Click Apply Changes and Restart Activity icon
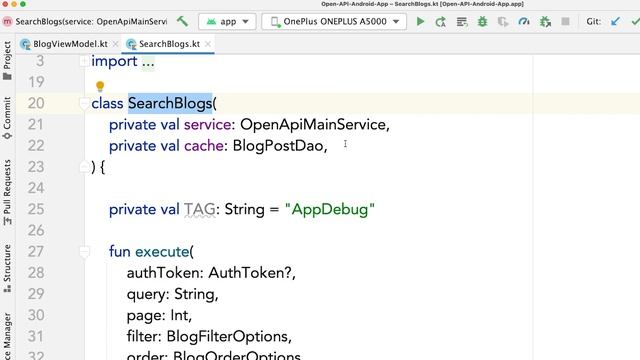This screenshot has height=360, width=640. coord(441,22)
